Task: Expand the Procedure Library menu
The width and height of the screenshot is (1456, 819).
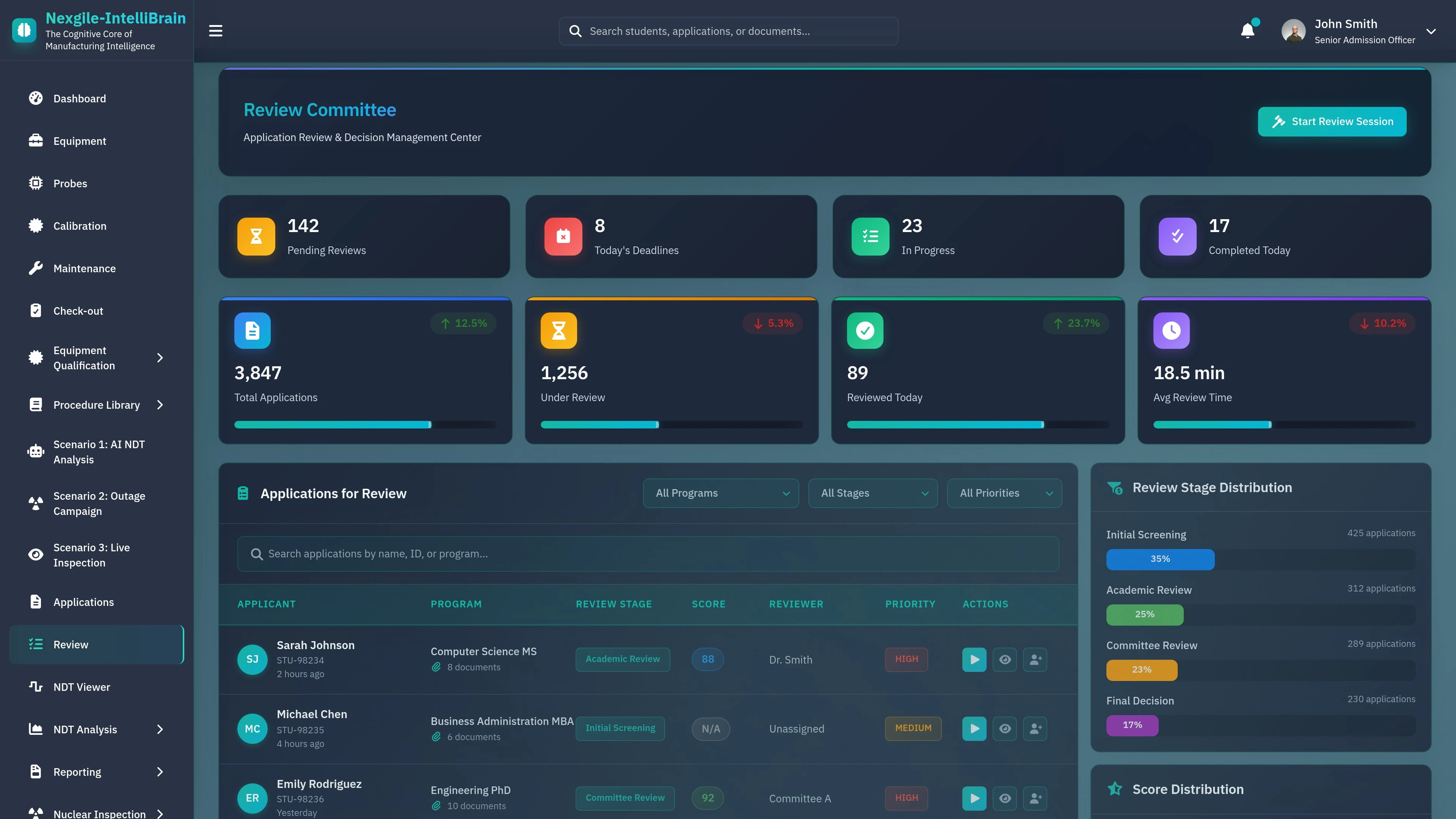Action: [96, 405]
